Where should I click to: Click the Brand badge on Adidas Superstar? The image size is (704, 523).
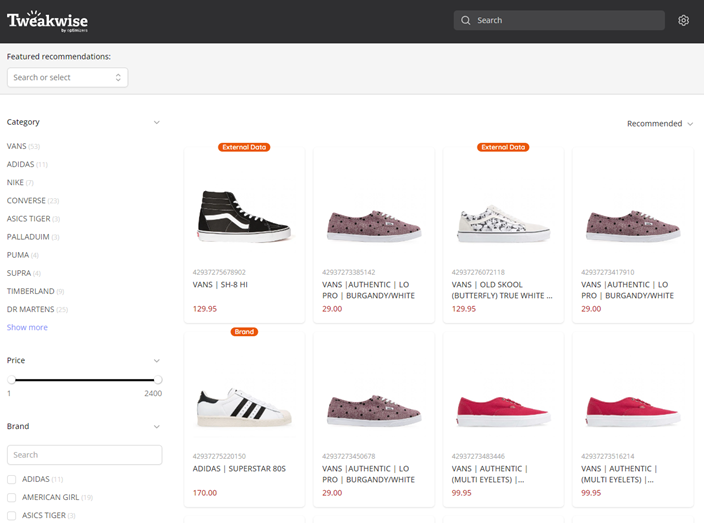pos(244,332)
